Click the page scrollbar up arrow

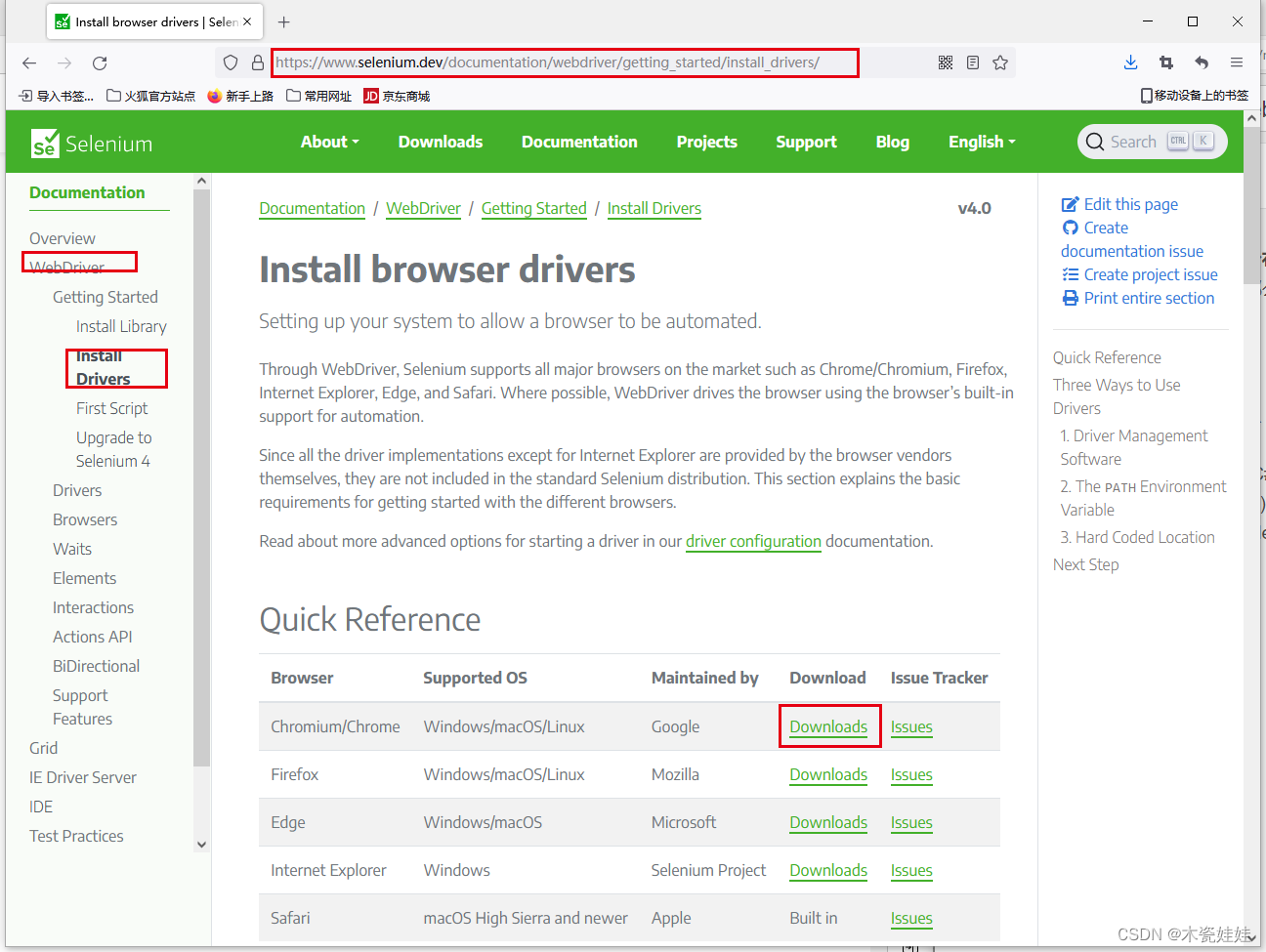tap(1251, 118)
